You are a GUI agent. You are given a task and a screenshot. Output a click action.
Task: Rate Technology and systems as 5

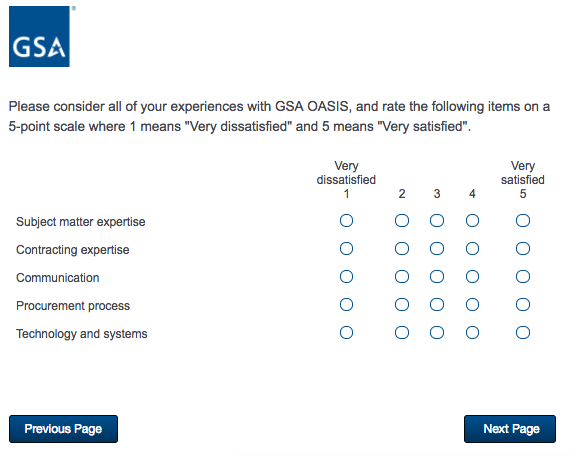point(523,333)
